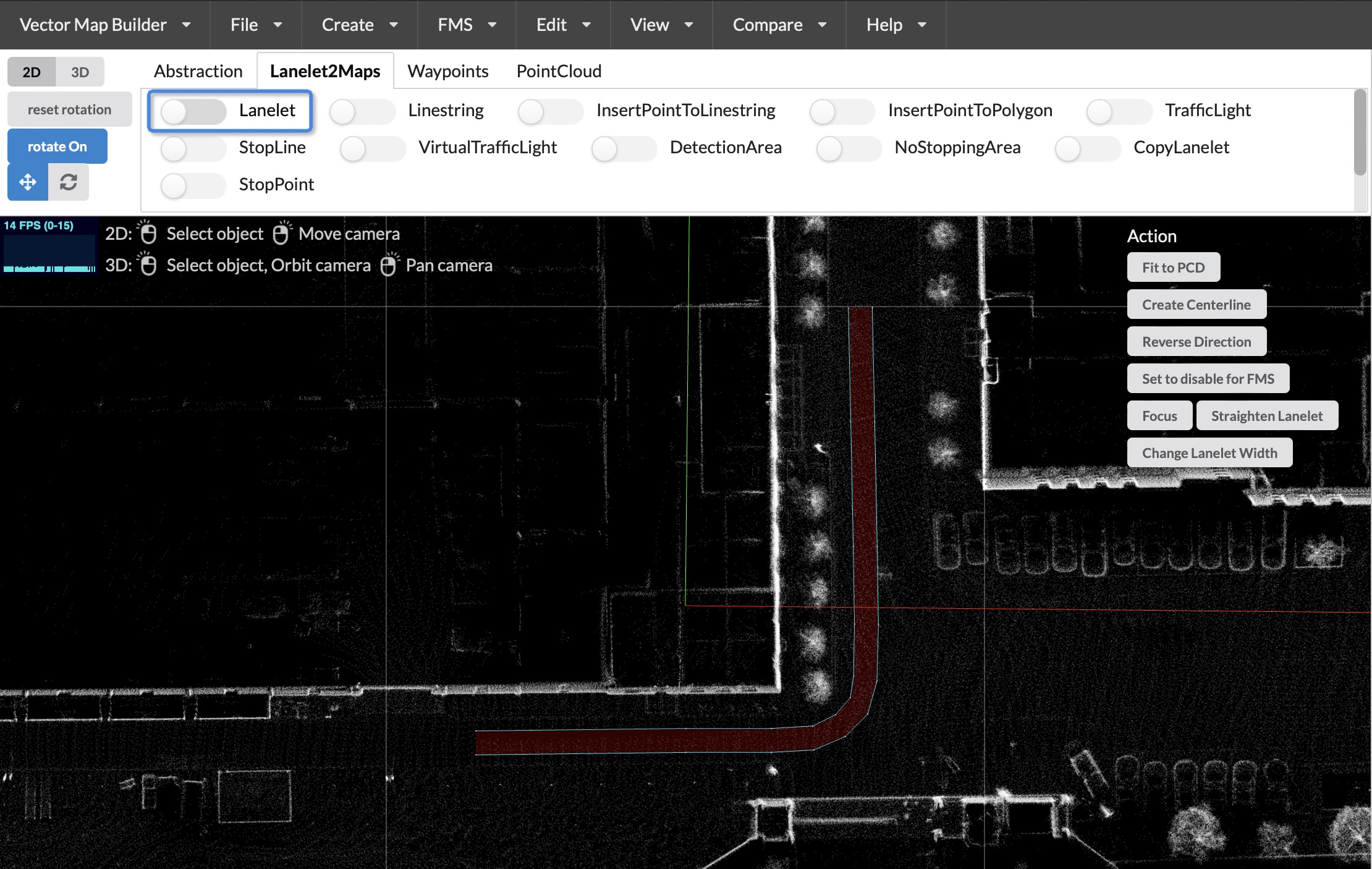
Task: Click Reverse Direction in the Action panel
Action: 1196,341
